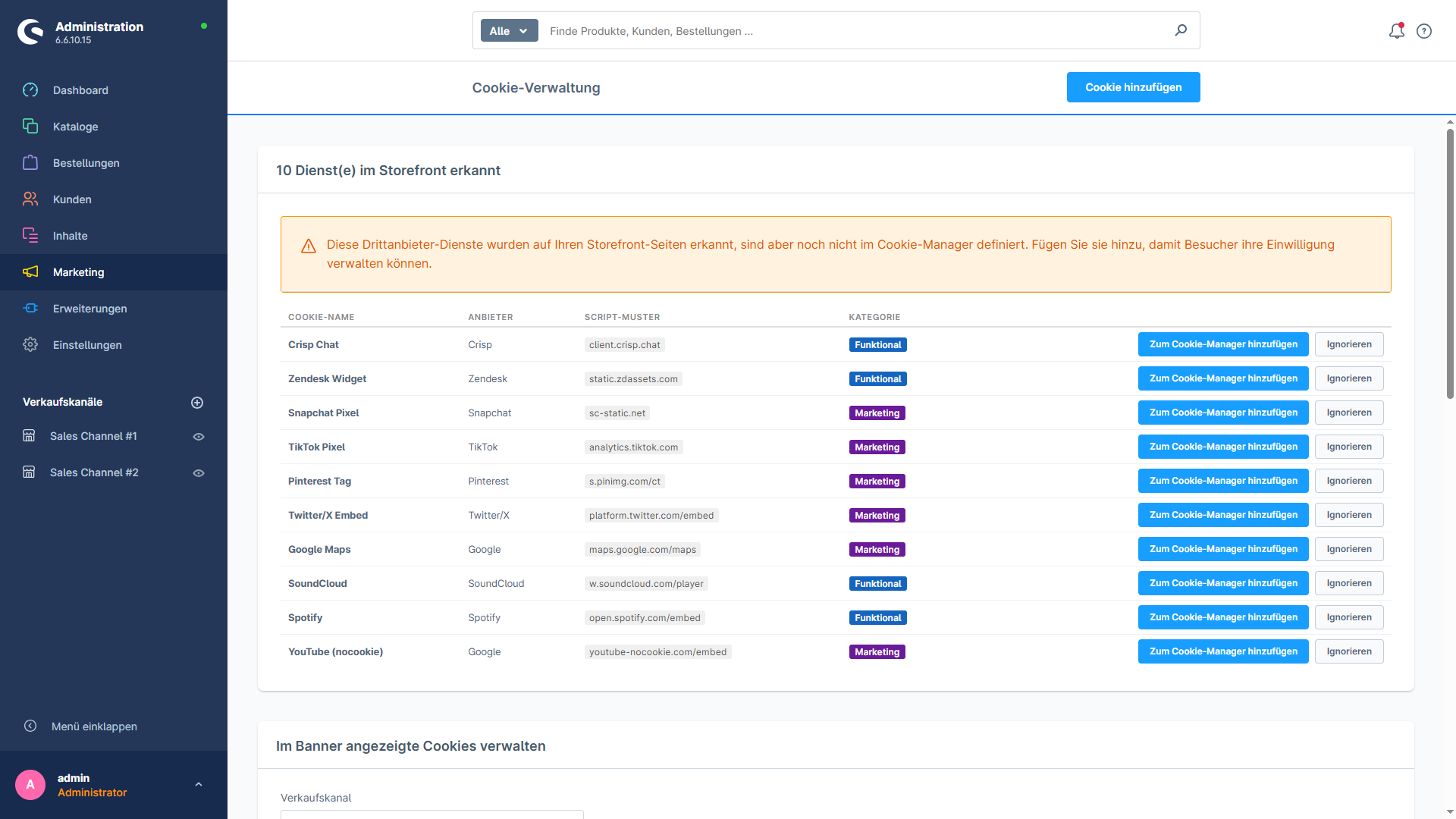Add Snapchat Pixel to Cookie-Manager
1456x819 pixels.
[1223, 413]
